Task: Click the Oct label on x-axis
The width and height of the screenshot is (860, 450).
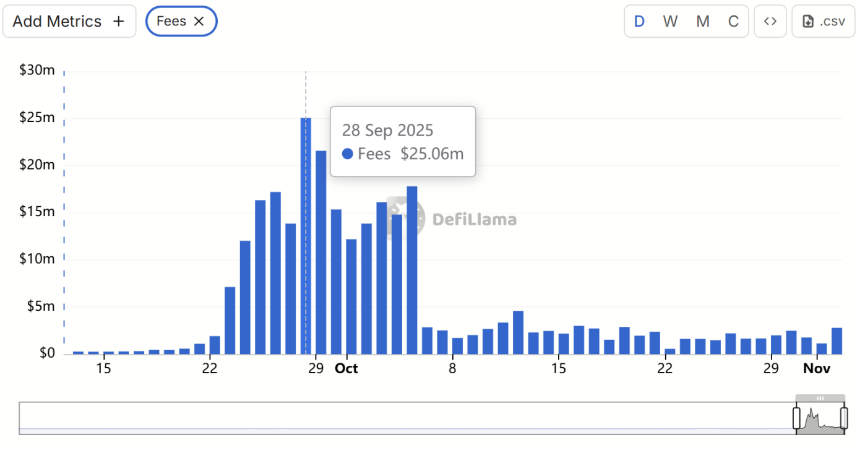Action: coord(346,369)
